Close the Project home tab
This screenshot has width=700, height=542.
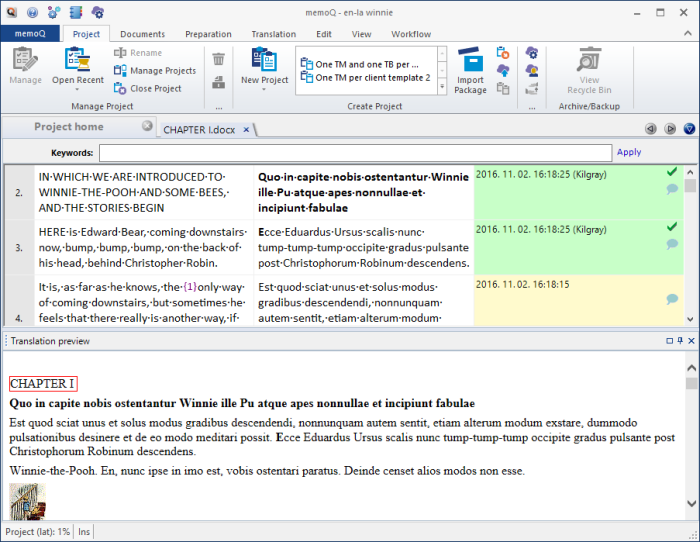(x=147, y=127)
